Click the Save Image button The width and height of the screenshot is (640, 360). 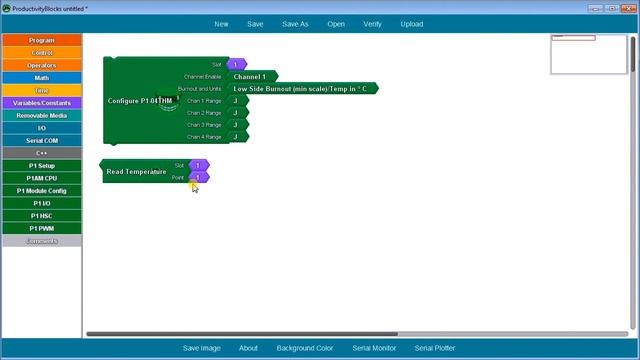click(x=202, y=348)
